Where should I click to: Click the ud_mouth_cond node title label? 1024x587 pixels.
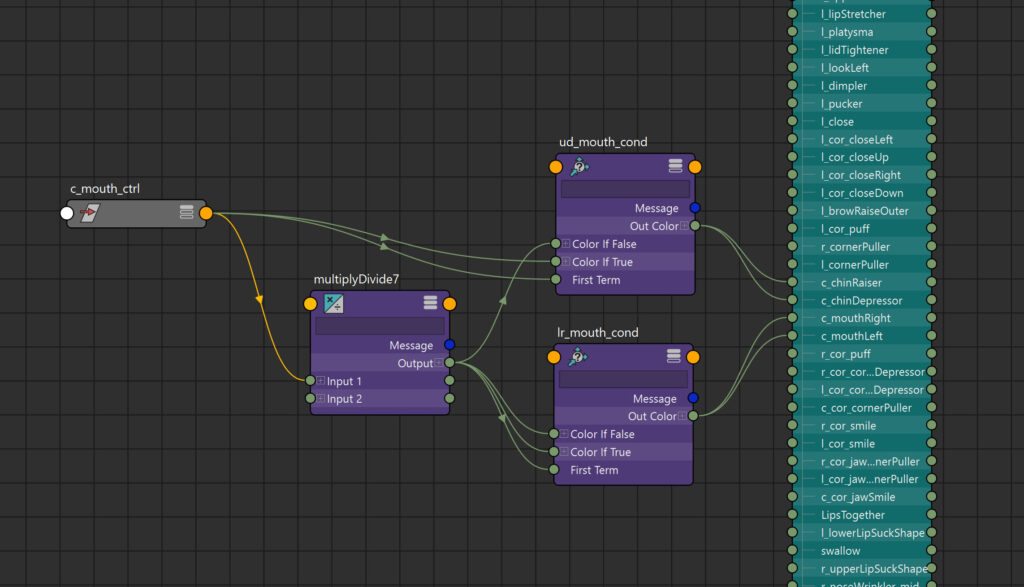(x=603, y=142)
